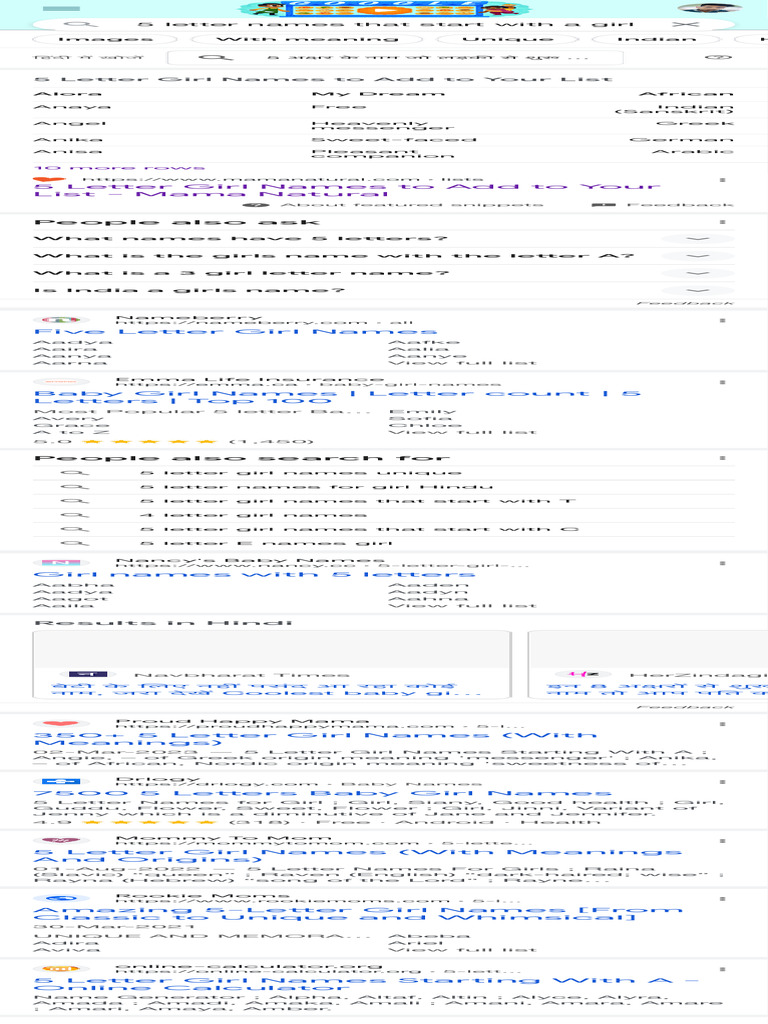Click View full list in Rookie Moms result
This screenshot has width=768, height=1024.
click(462, 949)
